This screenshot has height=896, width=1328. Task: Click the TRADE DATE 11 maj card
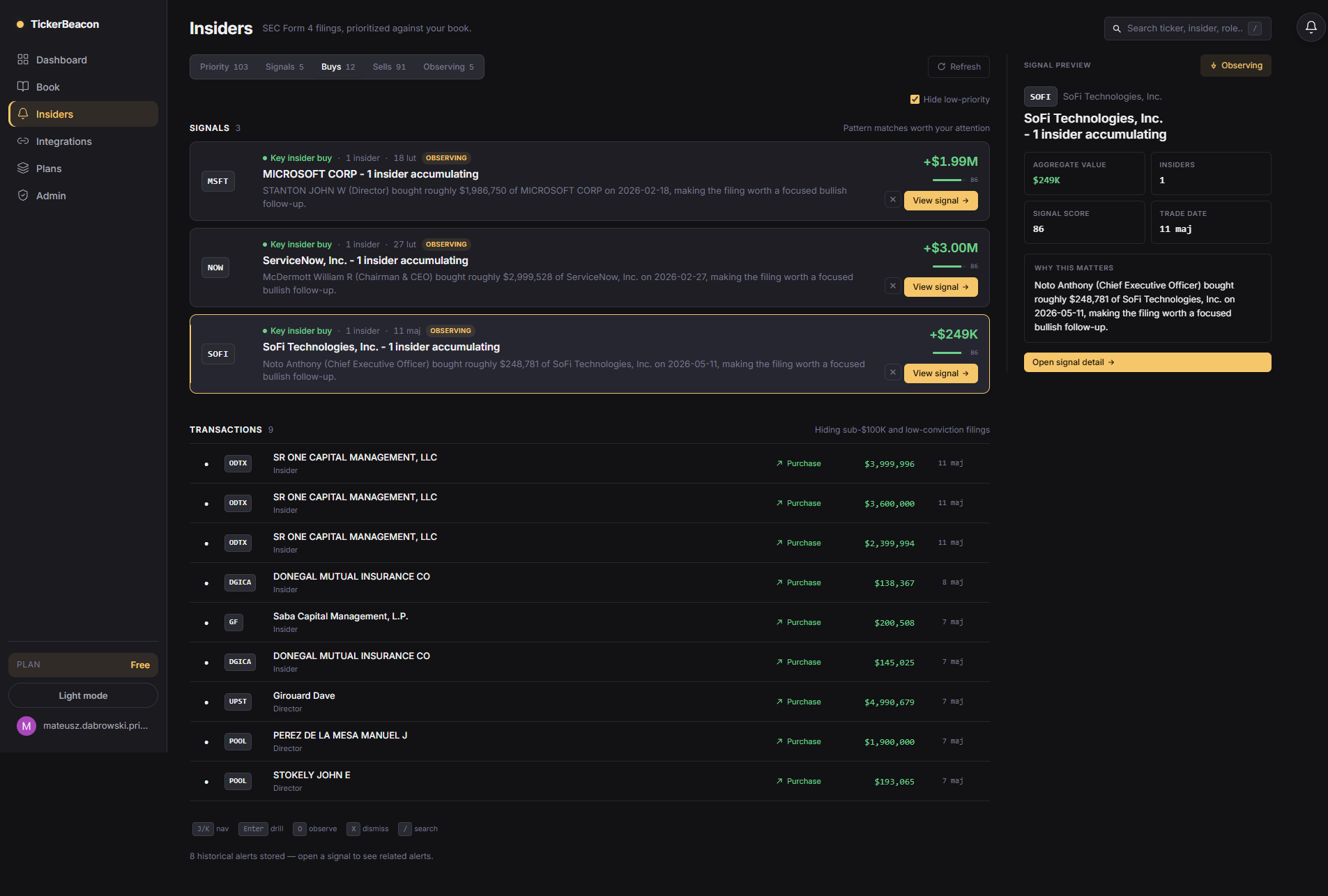pyautogui.click(x=1211, y=222)
